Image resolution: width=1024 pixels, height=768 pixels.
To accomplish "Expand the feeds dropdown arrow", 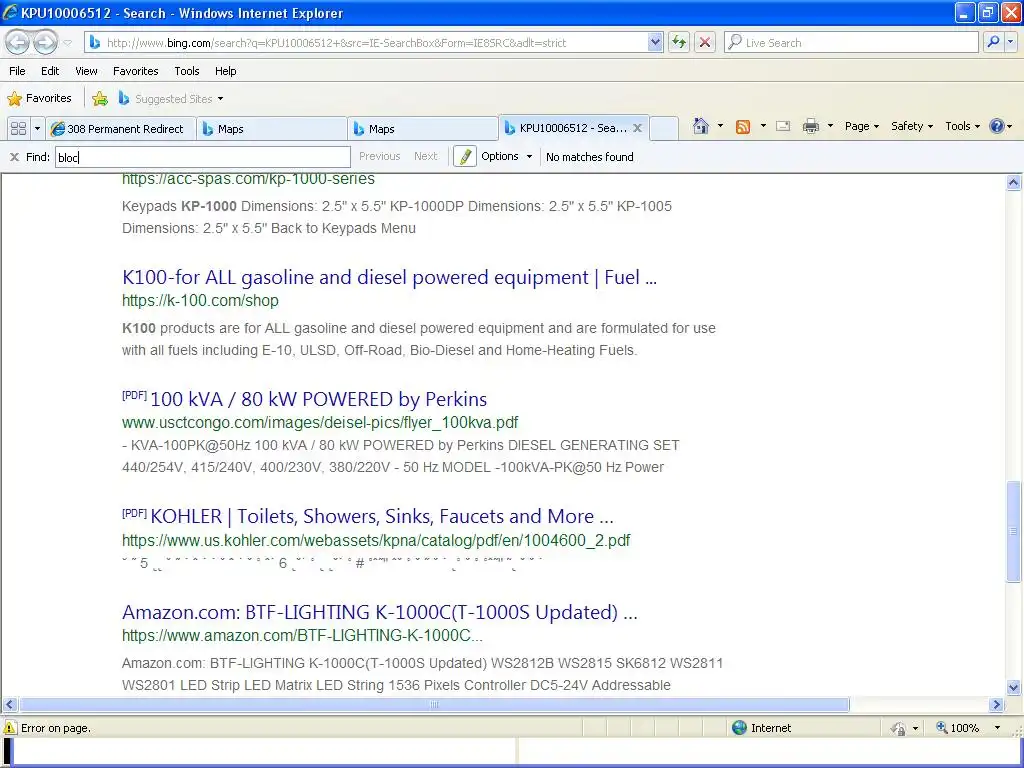I will tap(763, 126).
